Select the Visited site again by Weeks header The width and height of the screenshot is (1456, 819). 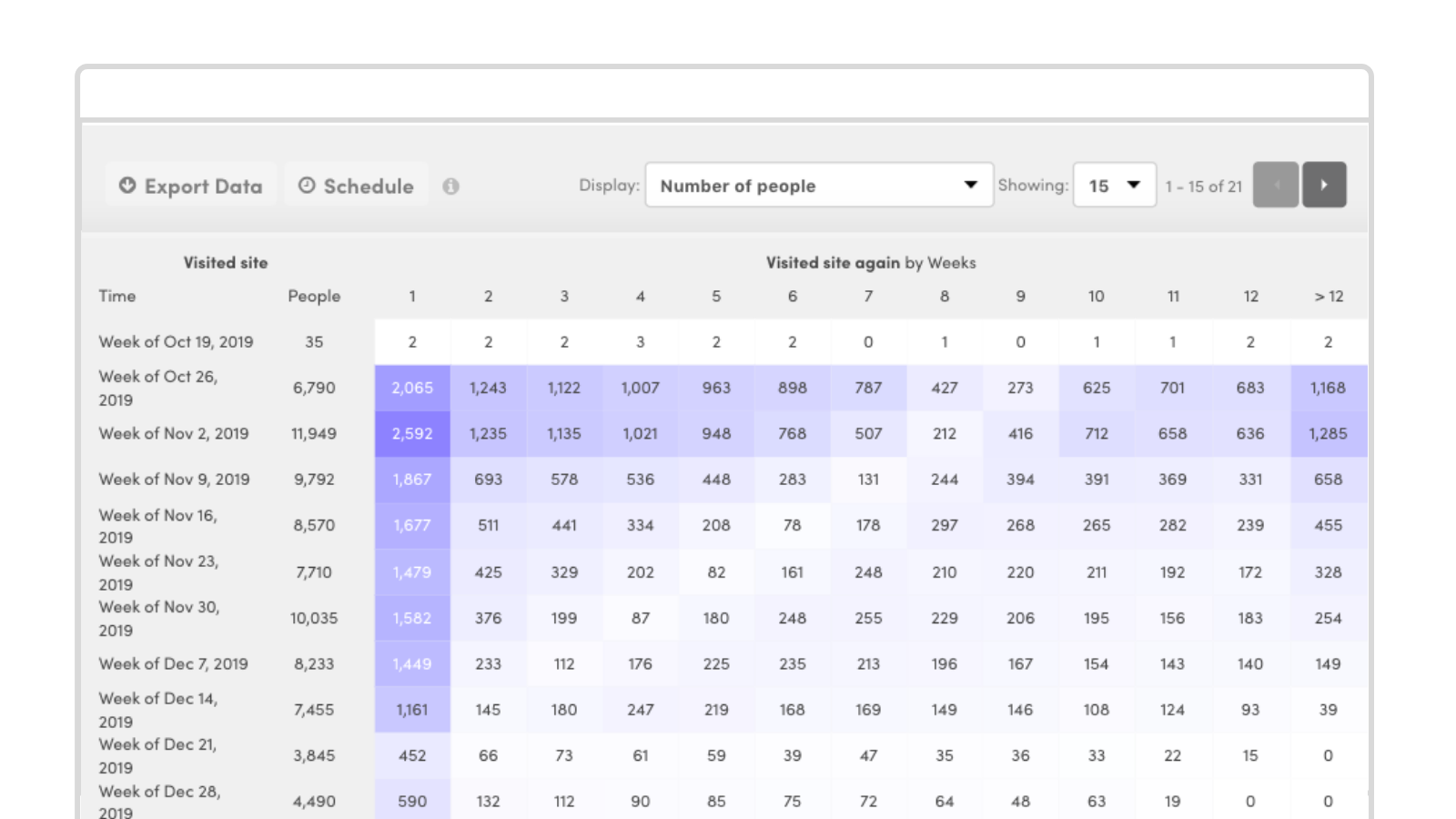point(871,262)
